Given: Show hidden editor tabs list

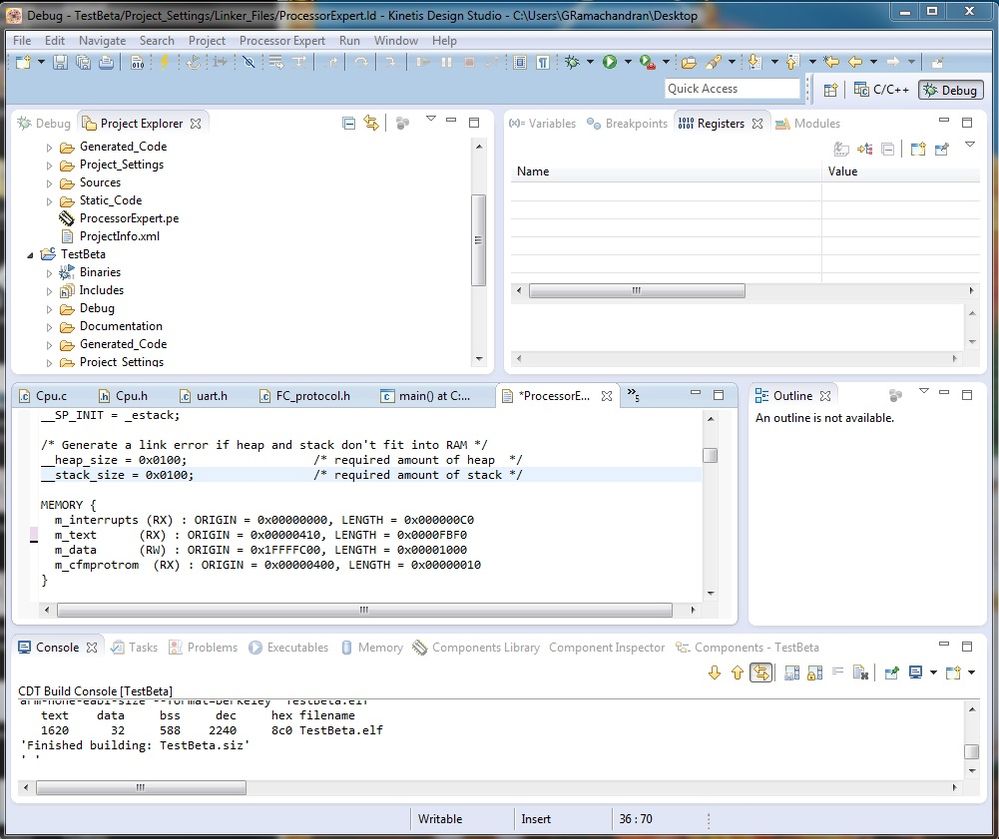Looking at the screenshot, I should tap(633, 394).
